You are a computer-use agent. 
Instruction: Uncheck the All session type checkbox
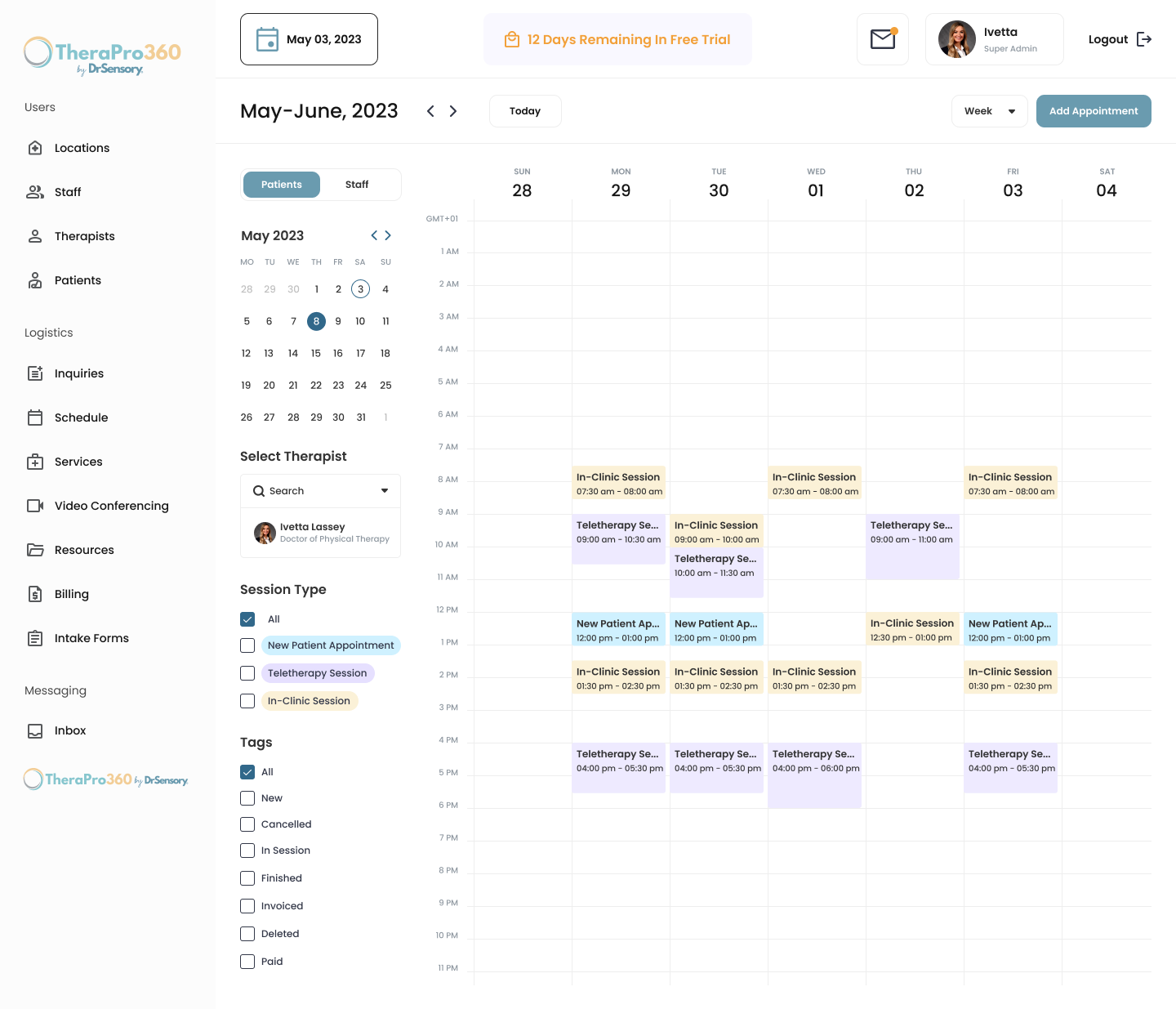coord(247,619)
